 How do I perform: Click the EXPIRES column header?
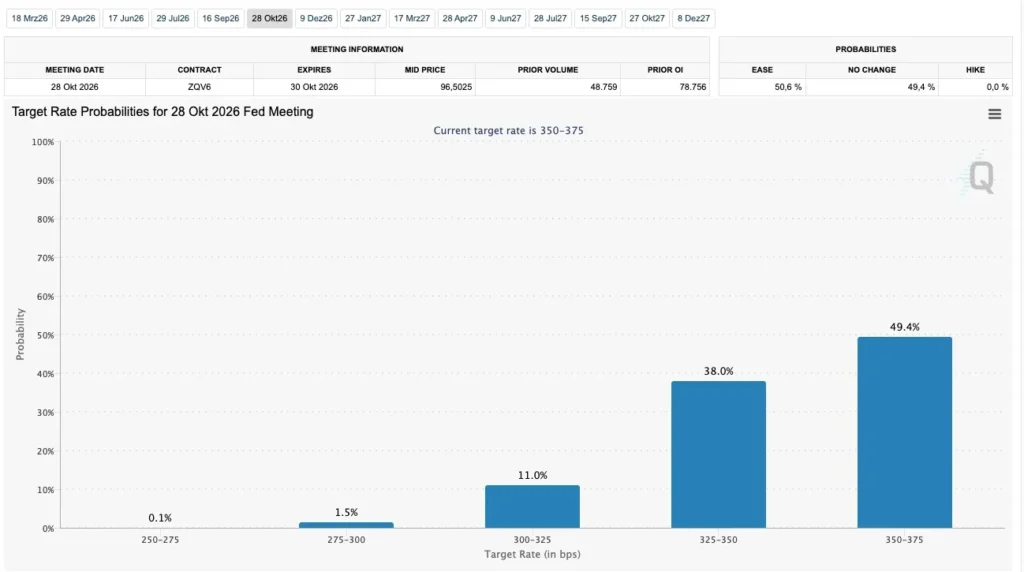(314, 70)
